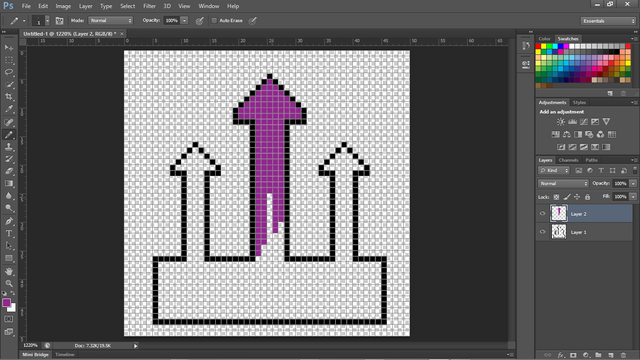Image resolution: width=640 pixels, height=360 pixels.
Task: Select the Blur tool
Action: pos(9,196)
